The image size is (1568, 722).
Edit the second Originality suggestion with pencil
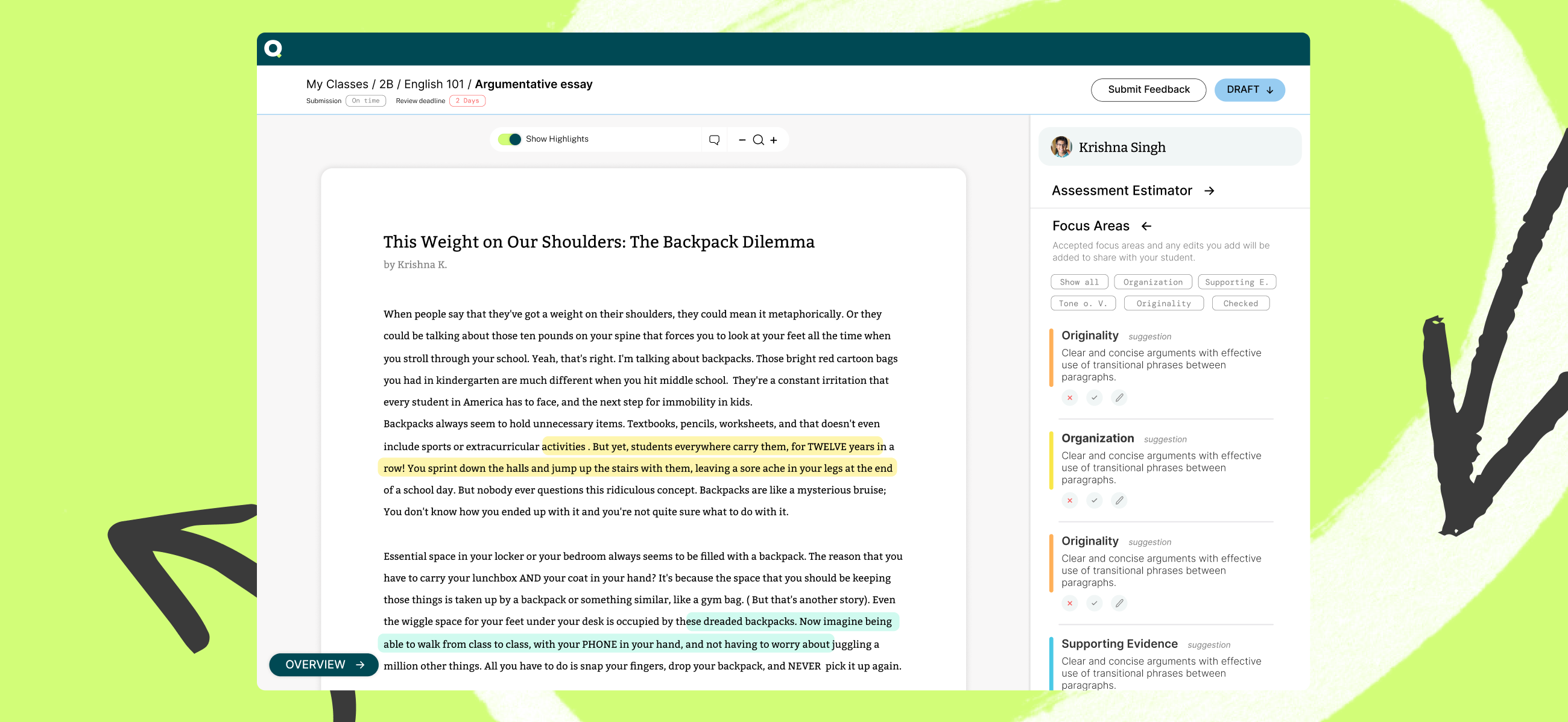[1119, 603]
